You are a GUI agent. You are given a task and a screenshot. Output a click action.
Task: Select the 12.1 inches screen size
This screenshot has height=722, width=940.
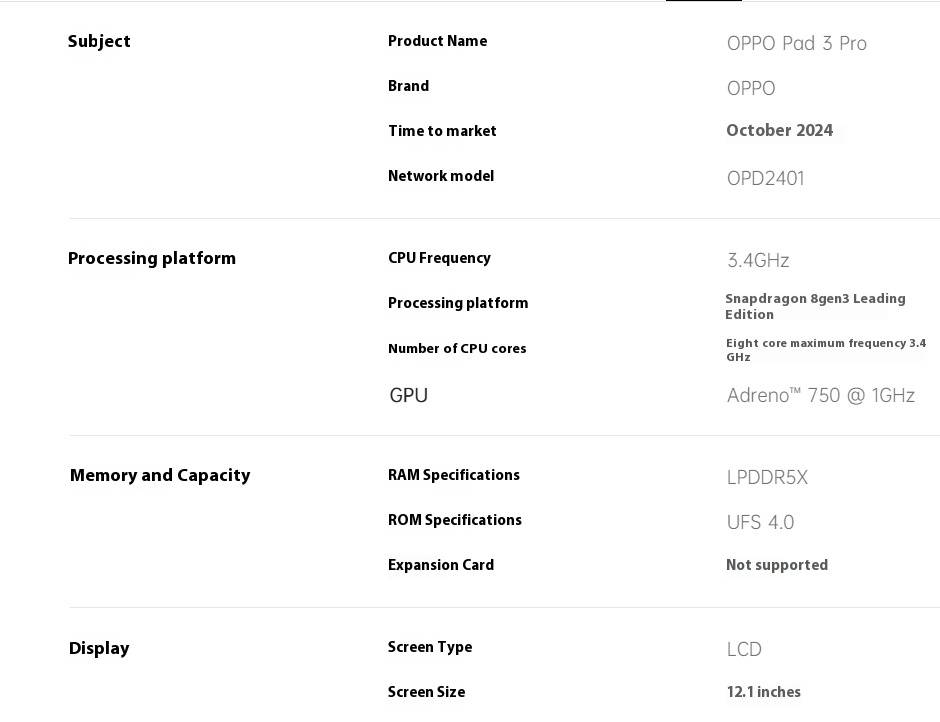[763, 692]
